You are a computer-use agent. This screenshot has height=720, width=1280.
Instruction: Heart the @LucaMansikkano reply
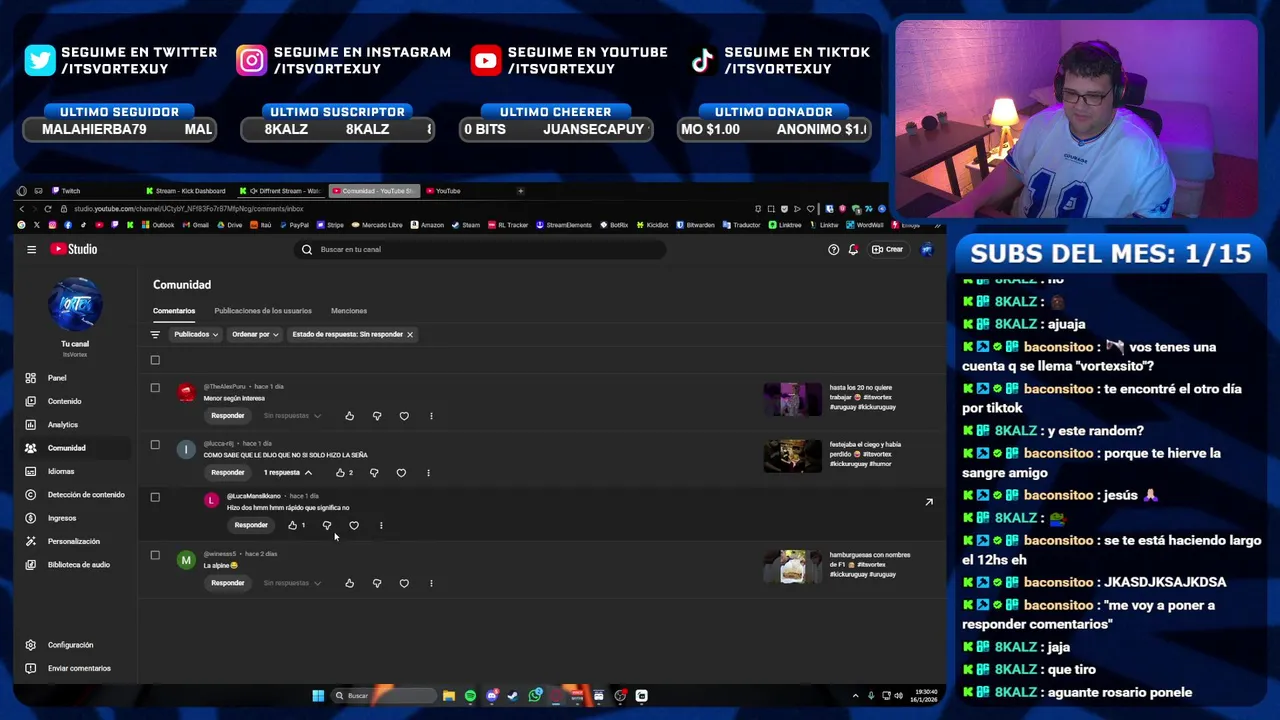coord(353,525)
